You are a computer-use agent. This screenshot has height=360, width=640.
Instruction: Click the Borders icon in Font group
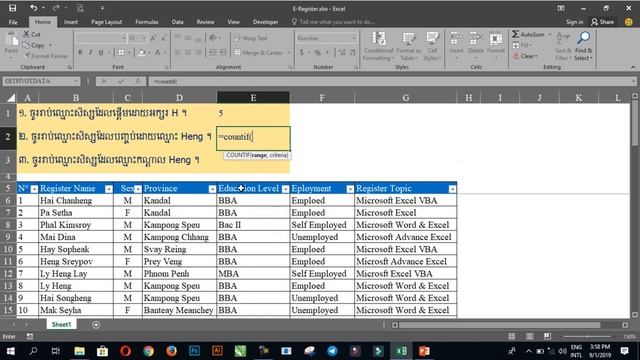click(x=121, y=52)
